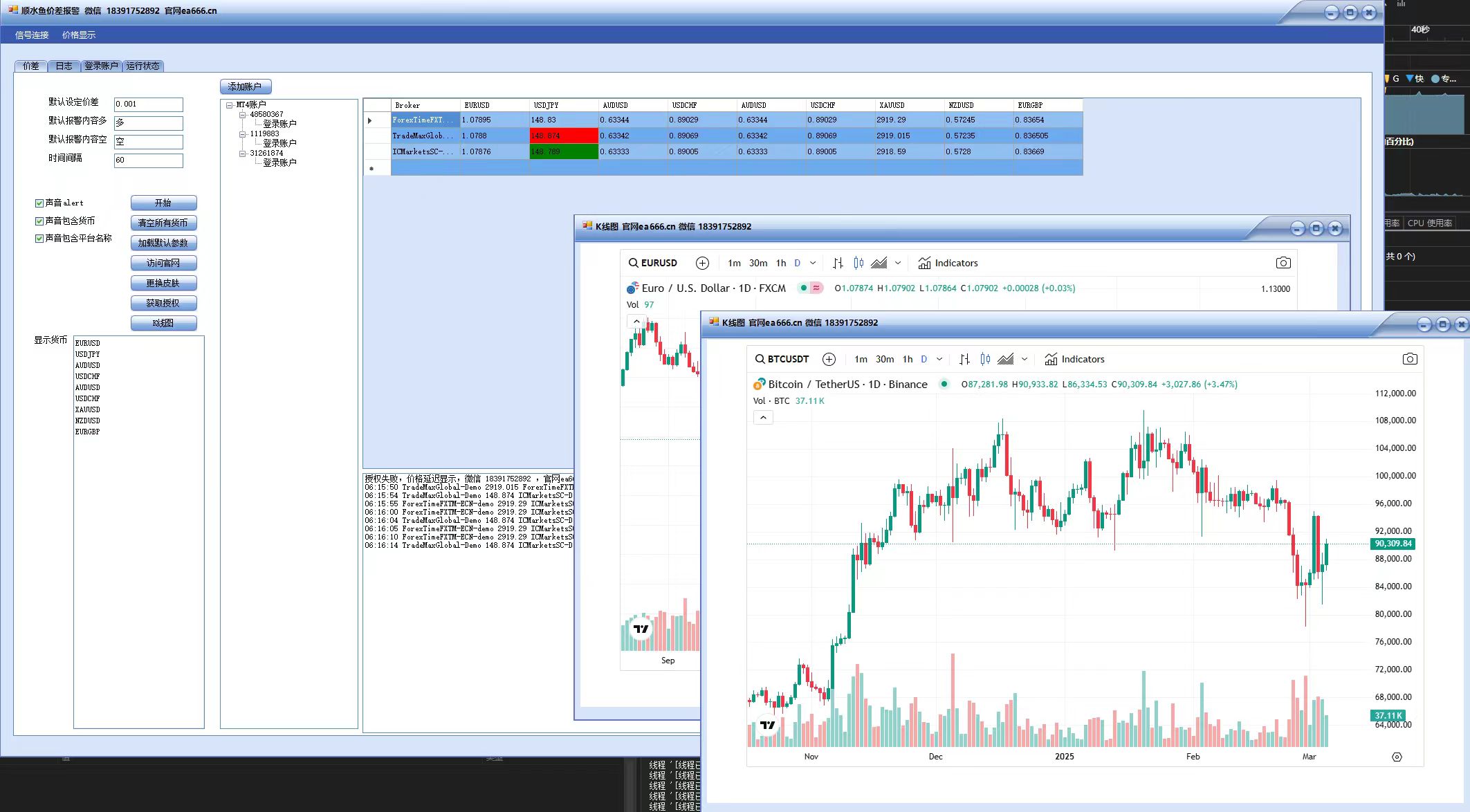The image size is (1470, 812).
Task: Click TradingView logo on the BTCUSDT chart
Action: (x=767, y=725)
